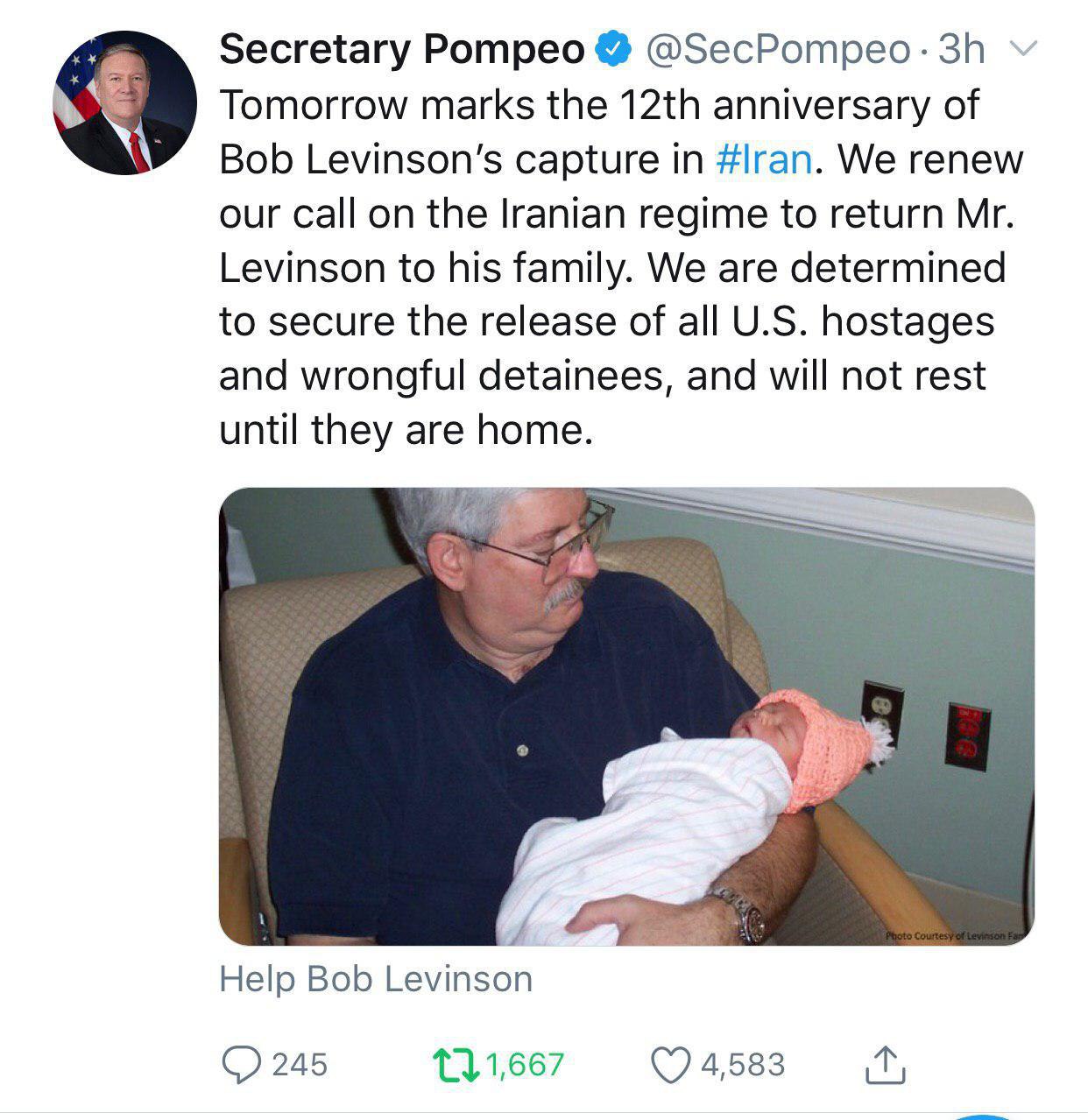The height and width of the screenshot is (1120, 1088).
Task: Tap the blue compose button at bottom edge
Action: coord(984,1116)
